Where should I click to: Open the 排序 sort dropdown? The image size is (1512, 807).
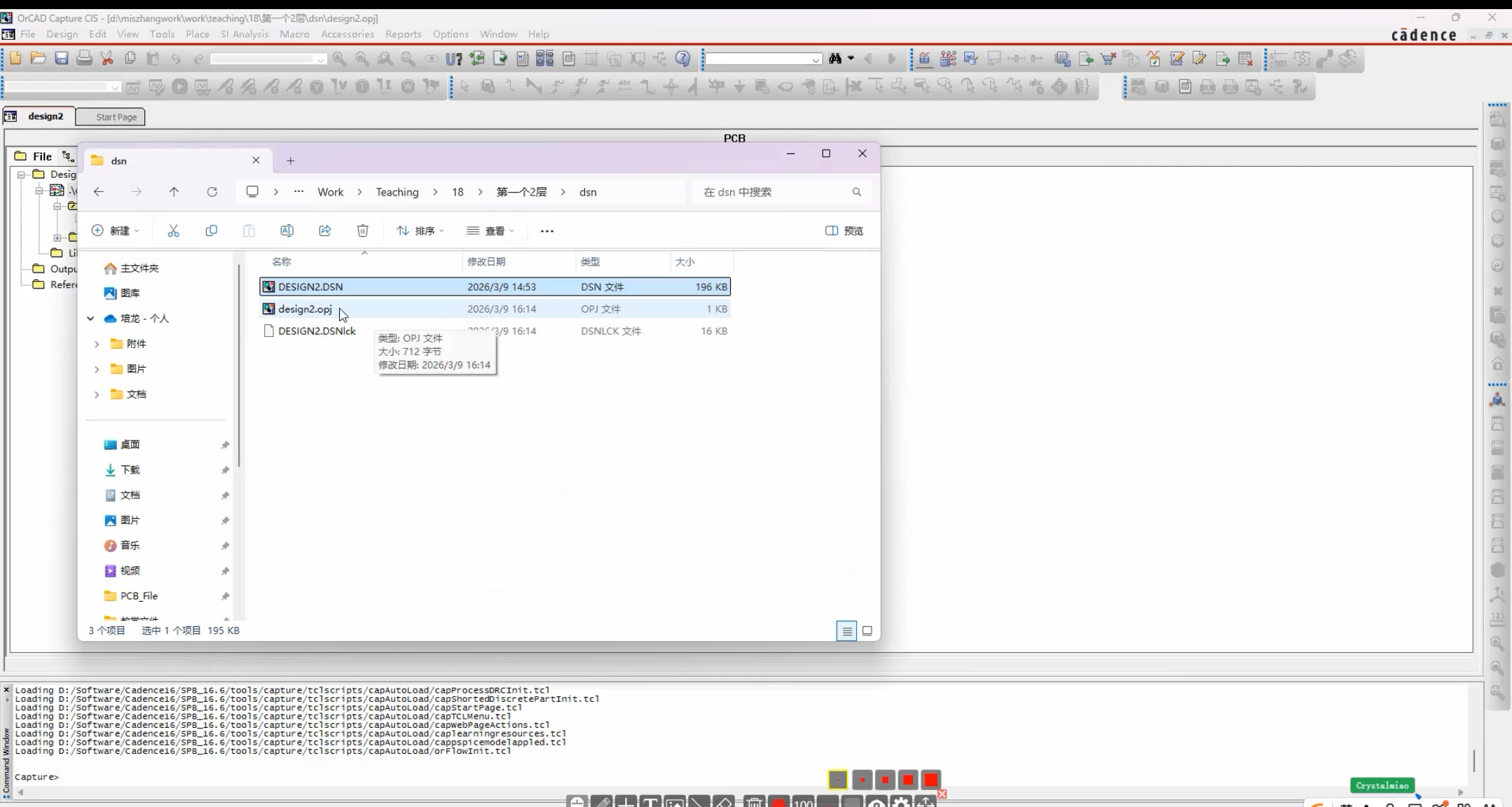420,230
